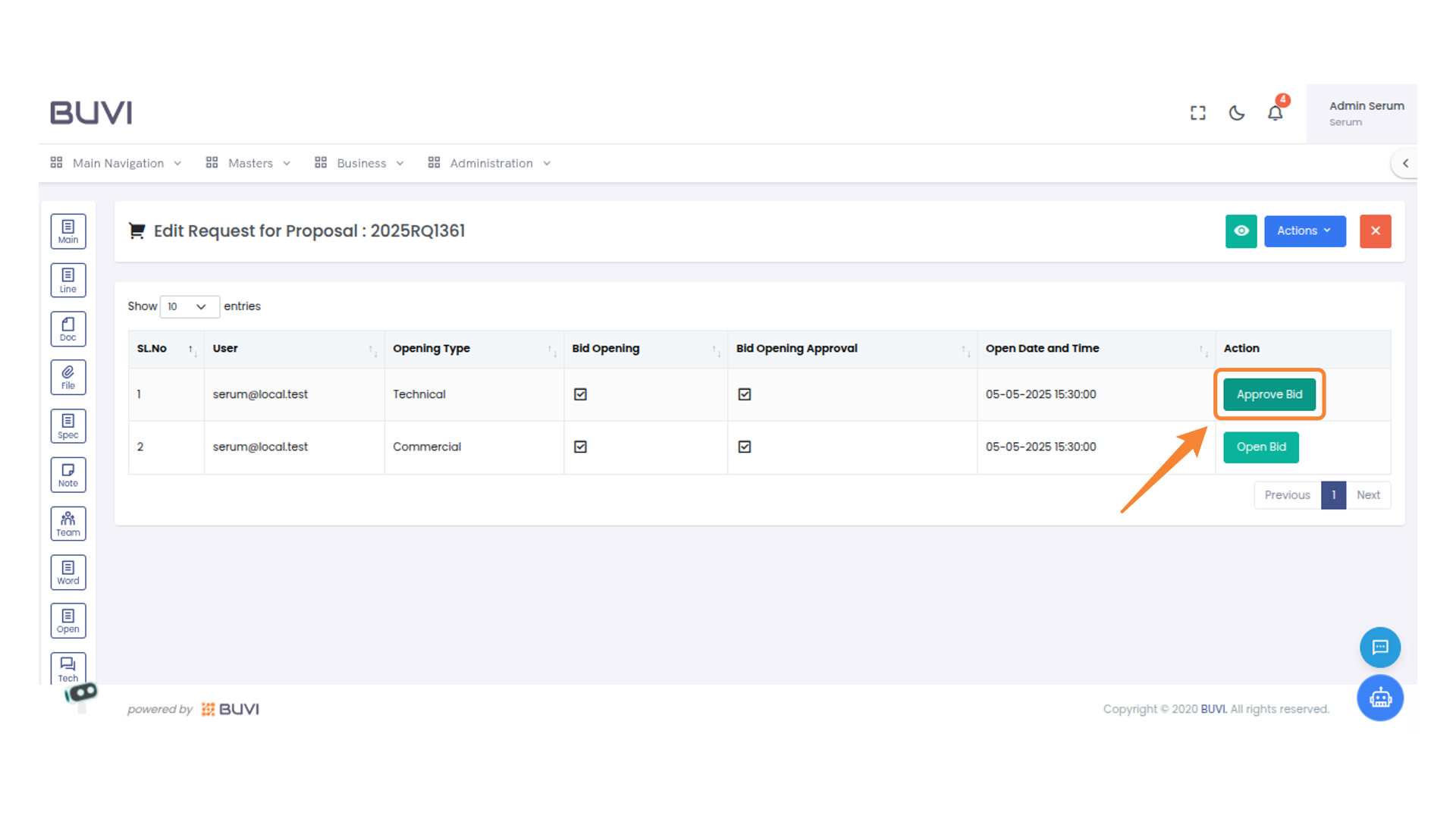Toggle dark mode moon icon
Screen dimensions: 1456x819
tap(1237, 113)
